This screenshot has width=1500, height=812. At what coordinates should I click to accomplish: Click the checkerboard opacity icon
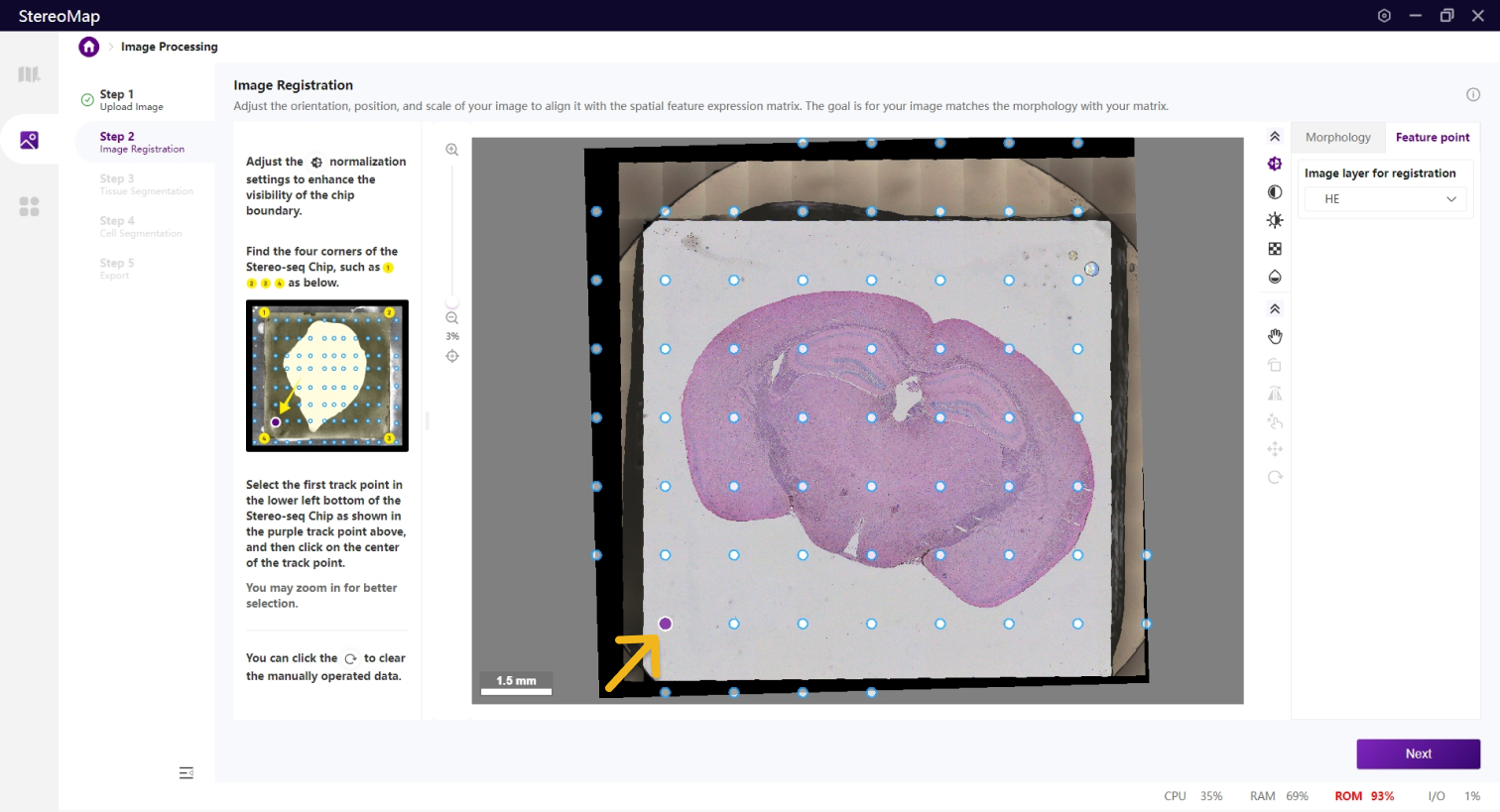pyautogui.click(x=1275, y=249)
